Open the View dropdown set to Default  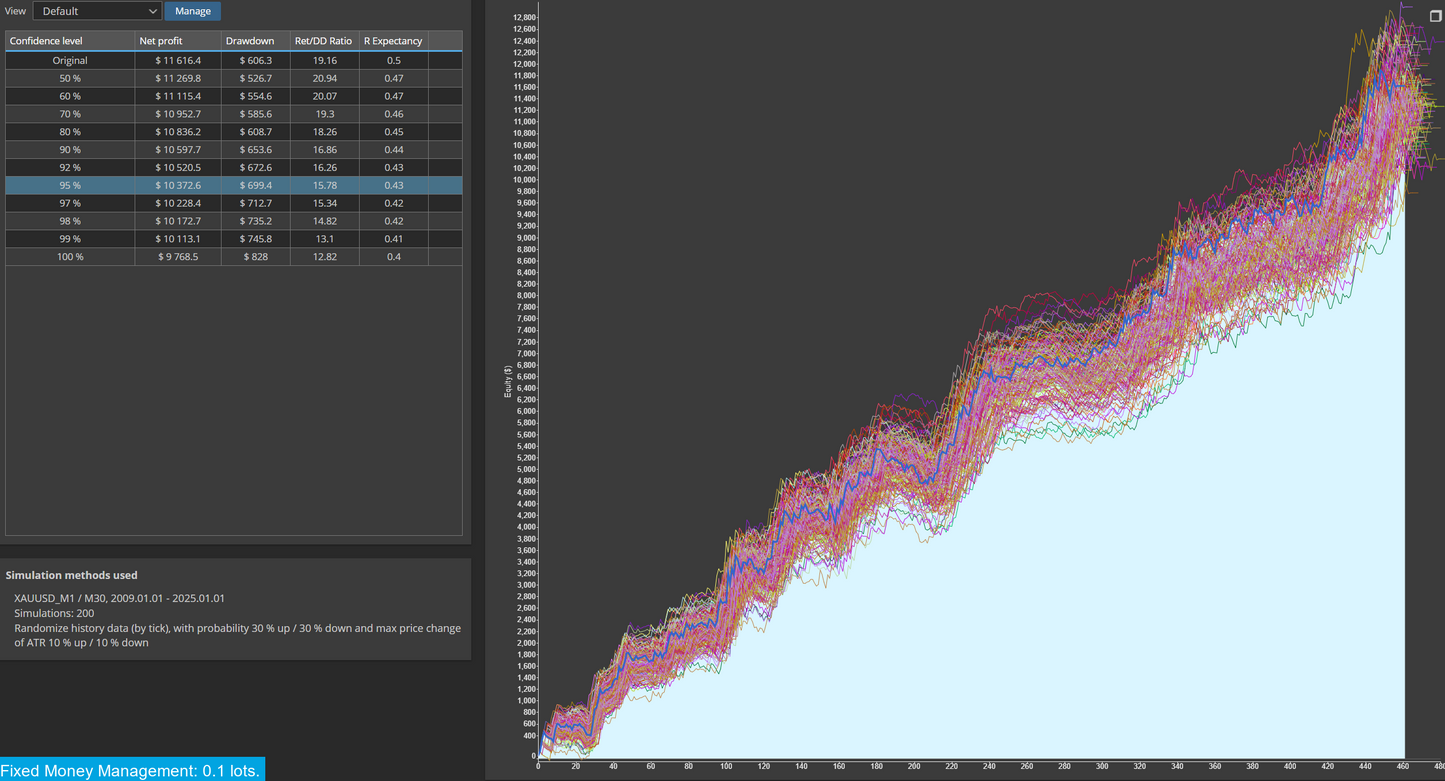point(97,11)
